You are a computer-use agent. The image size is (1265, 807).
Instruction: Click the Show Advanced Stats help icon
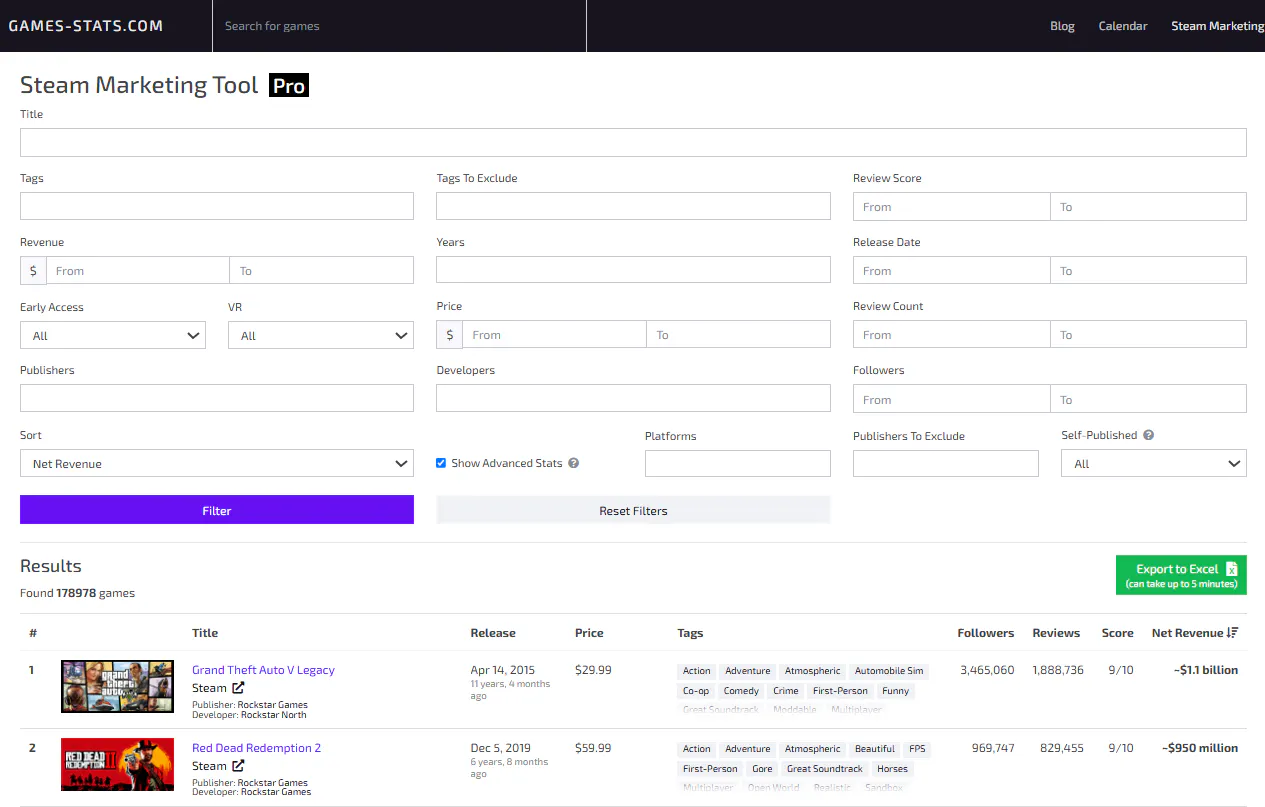[x=573, y=463]
